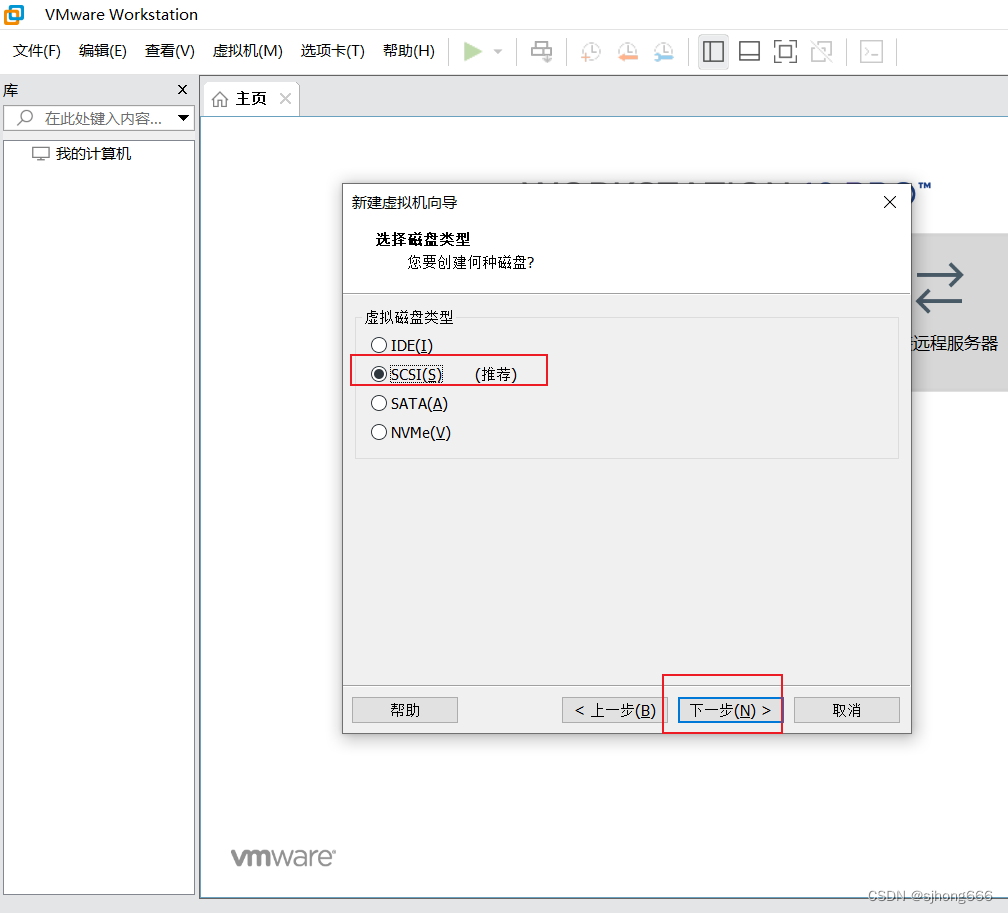Click the remote server arrows icon
Screen dimensions: 1008x913
939,288
